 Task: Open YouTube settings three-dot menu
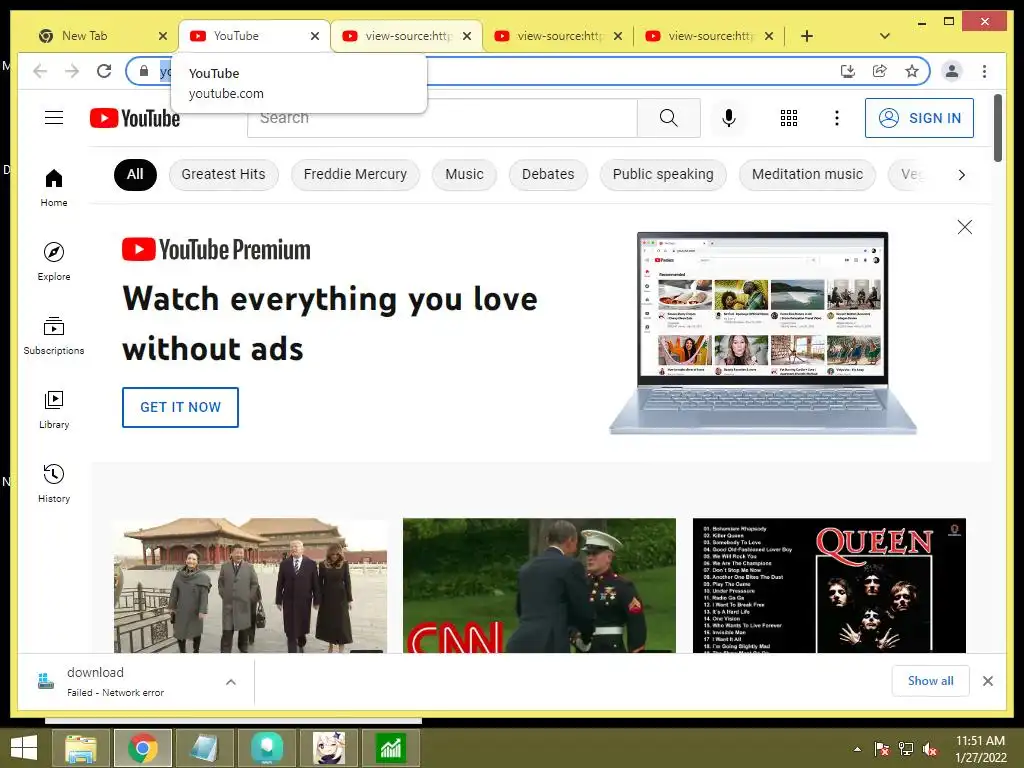(837, 118)
